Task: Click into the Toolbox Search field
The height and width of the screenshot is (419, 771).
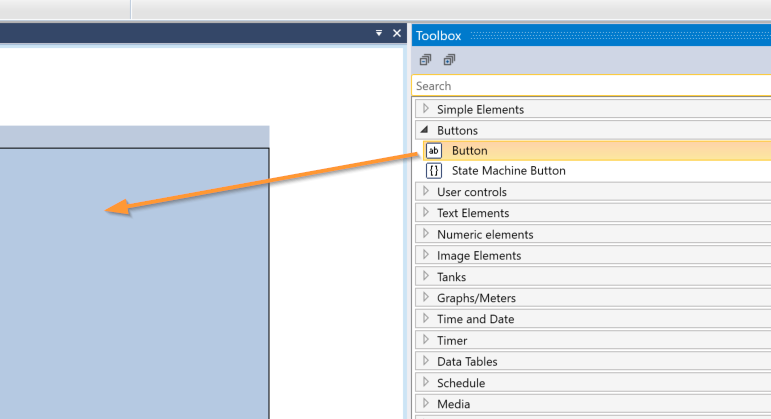Action: point(590,87)
